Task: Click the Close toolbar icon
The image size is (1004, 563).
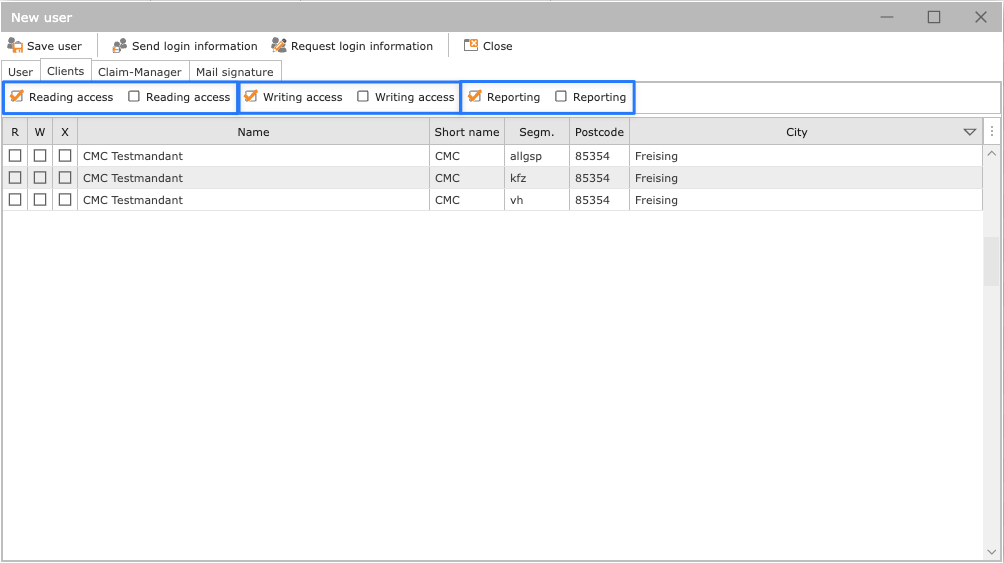Action: (x=471, y=46)
